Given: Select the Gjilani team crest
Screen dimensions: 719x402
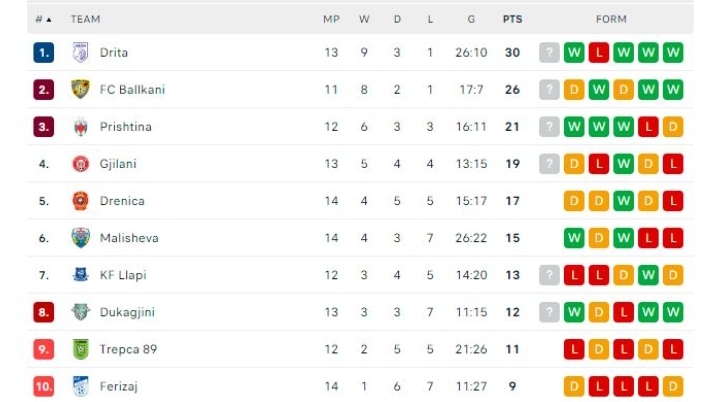Looking at the screenshot, I should pyautogui.click(x=81, y=164).
